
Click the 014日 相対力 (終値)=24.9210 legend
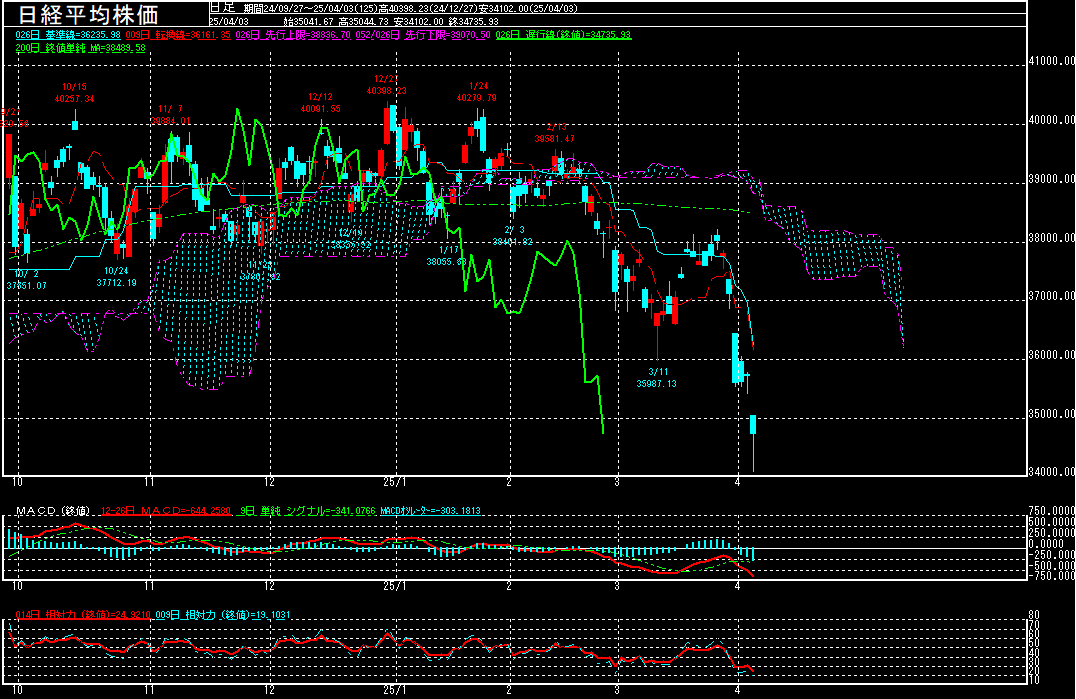coord(83,615)
